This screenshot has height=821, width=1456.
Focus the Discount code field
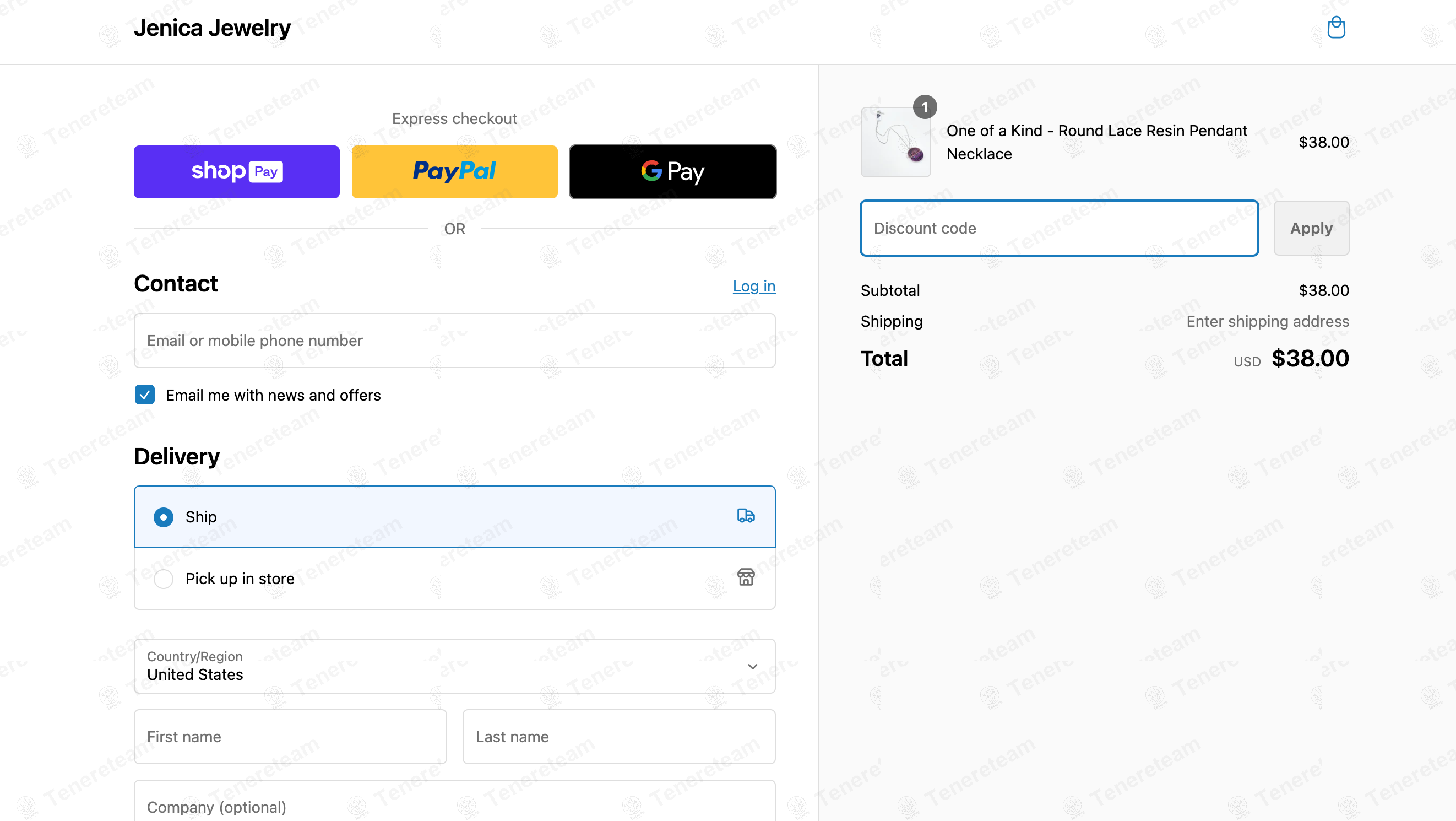pyautogui.click(x=1058, y=229)
